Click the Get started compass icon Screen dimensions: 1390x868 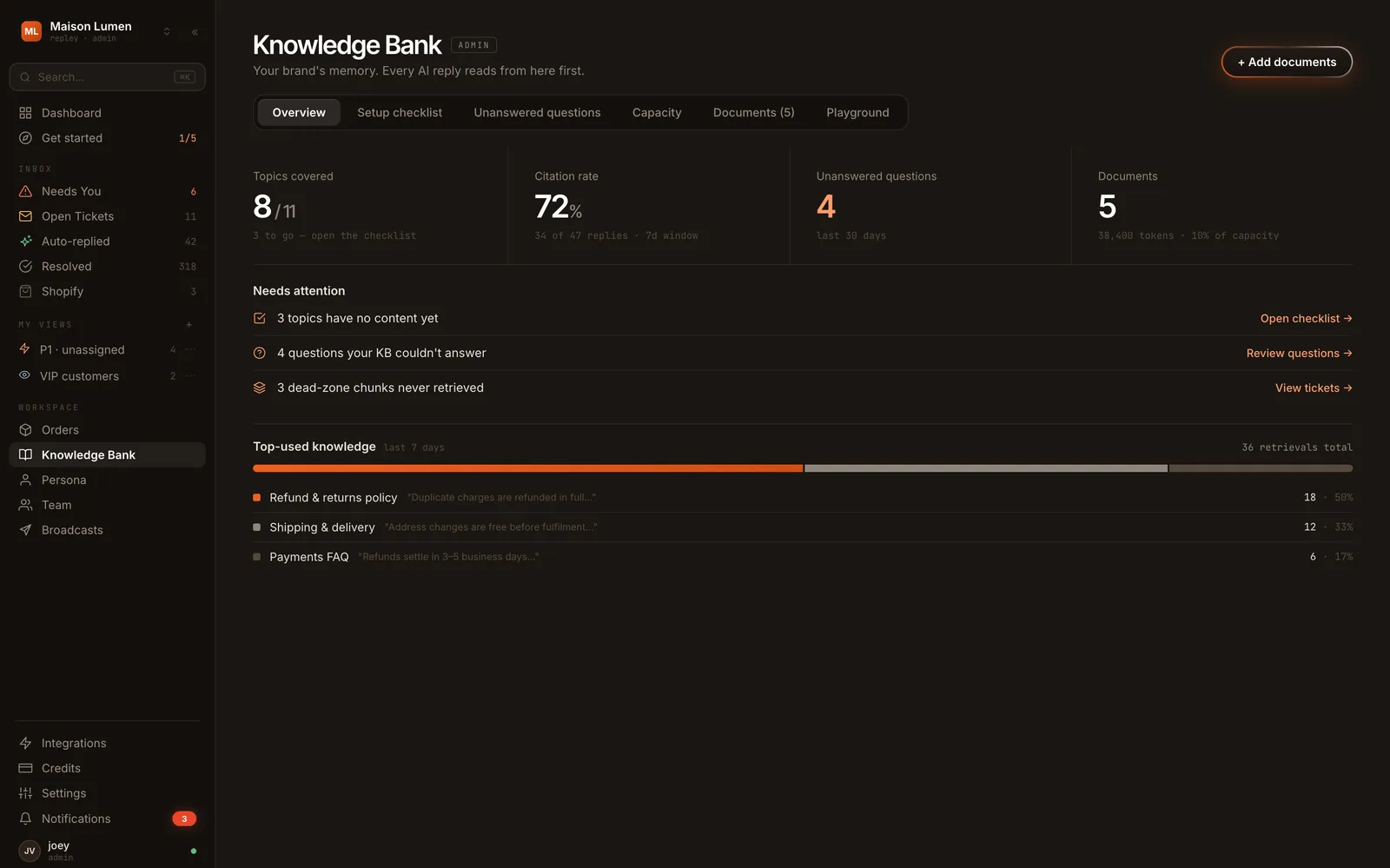click(25, 138)
